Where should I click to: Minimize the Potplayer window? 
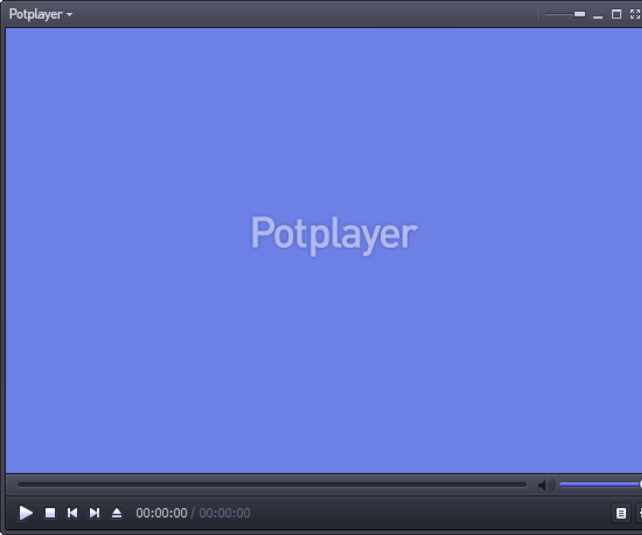pyautogui.click(x=598, y=16)
